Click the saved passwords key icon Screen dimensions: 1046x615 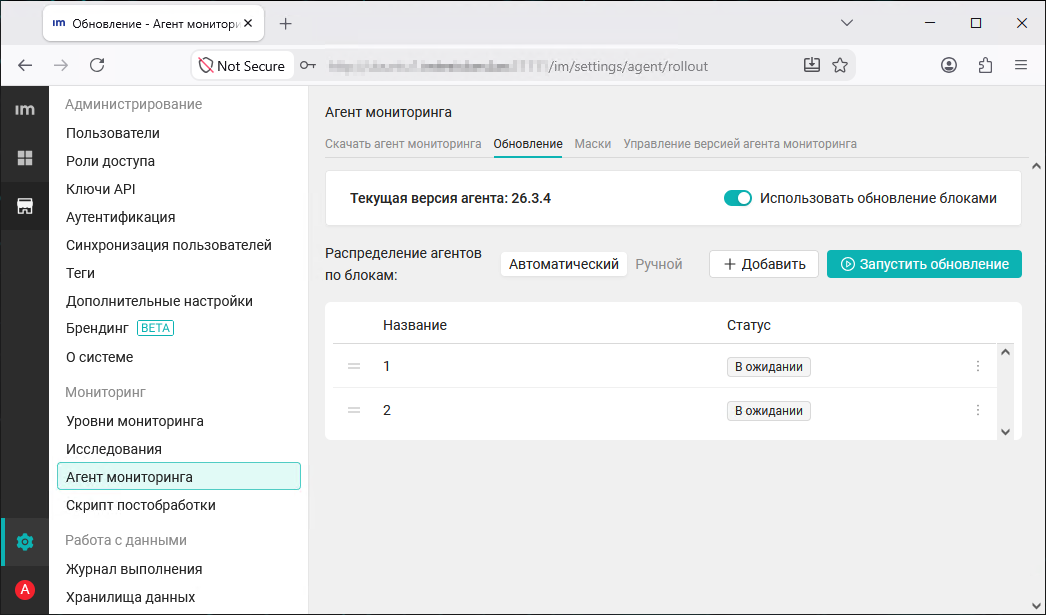(308, 65)
